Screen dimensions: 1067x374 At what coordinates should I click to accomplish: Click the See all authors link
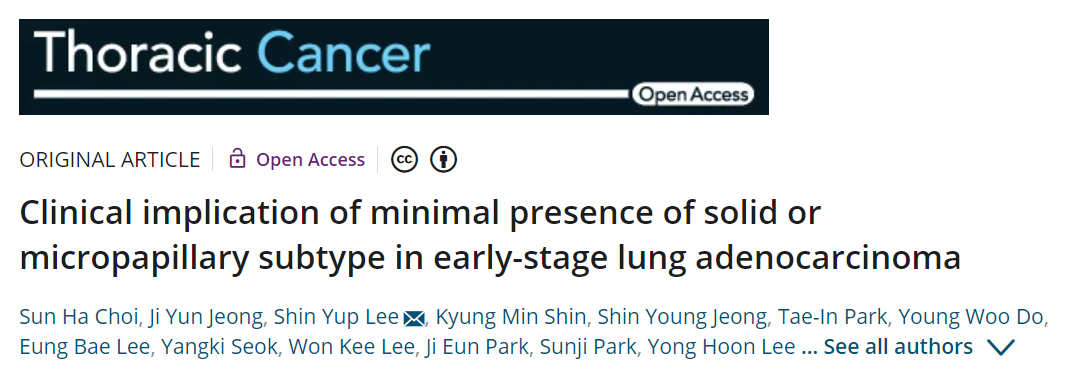pos(898,347)
